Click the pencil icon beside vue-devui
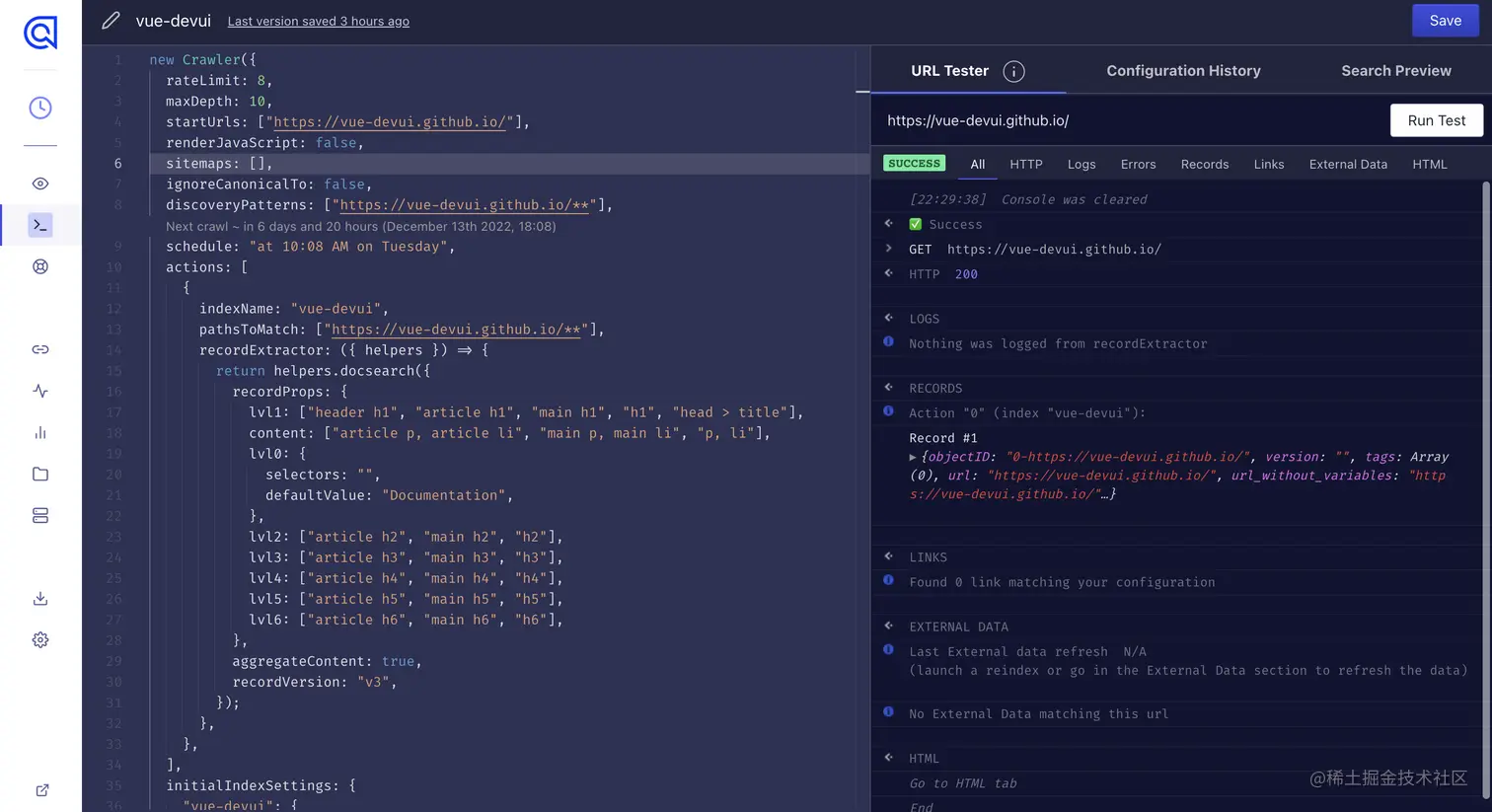 [111, 20]
